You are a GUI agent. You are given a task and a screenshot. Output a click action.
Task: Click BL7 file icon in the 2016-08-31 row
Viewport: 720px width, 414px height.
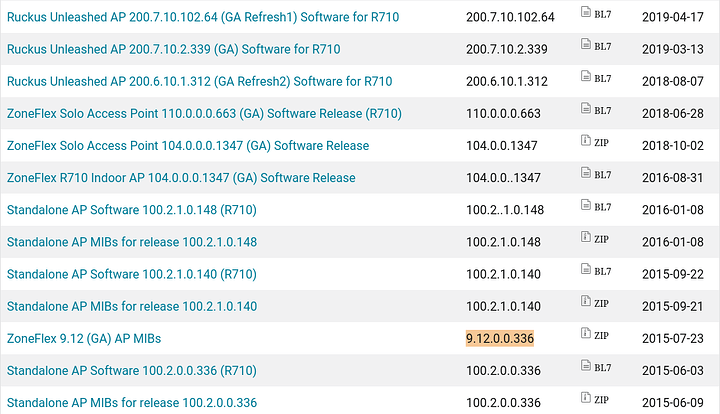585,173
